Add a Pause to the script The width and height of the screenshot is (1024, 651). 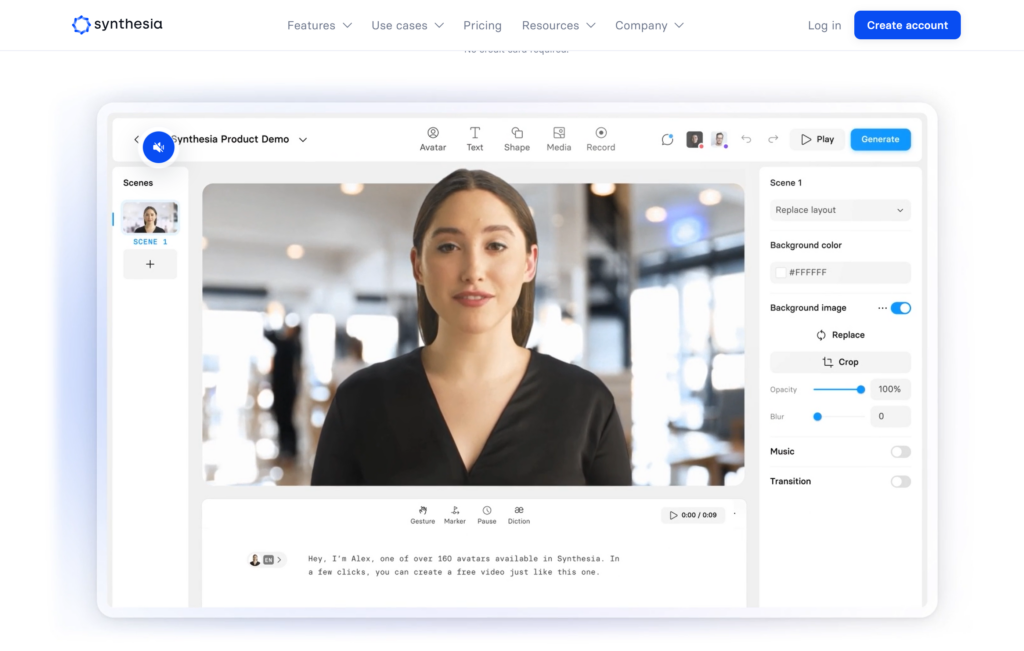click(487, 511)
